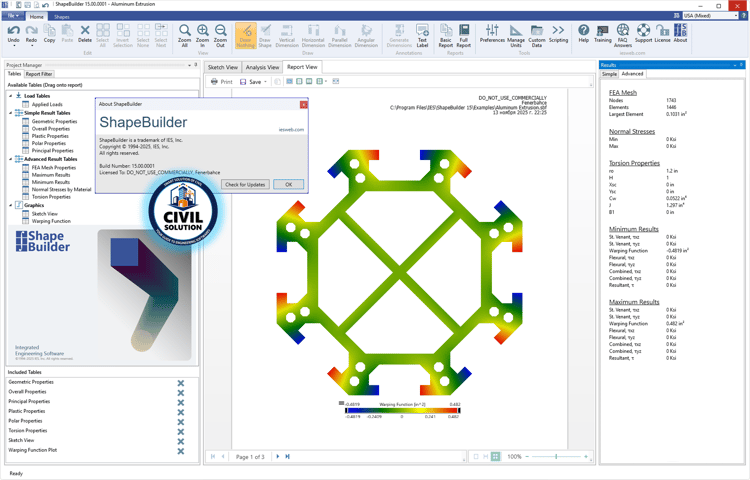The width and height of the screenshot is (750, 480).
Task: Select Warping Function in Graphics tree
Action: click(51, 221)
